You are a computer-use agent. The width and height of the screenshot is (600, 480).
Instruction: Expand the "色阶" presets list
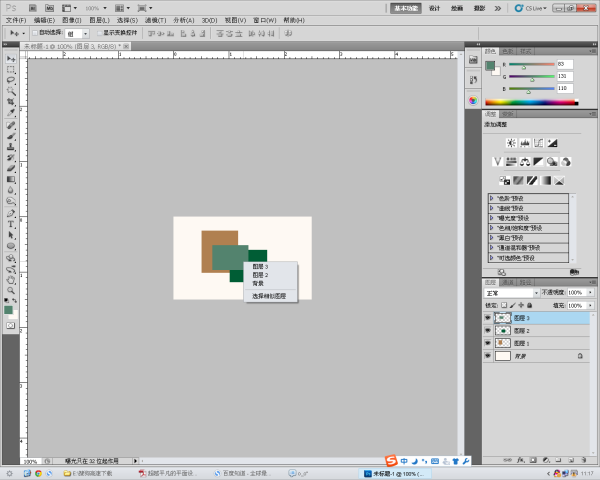(492, 198)
